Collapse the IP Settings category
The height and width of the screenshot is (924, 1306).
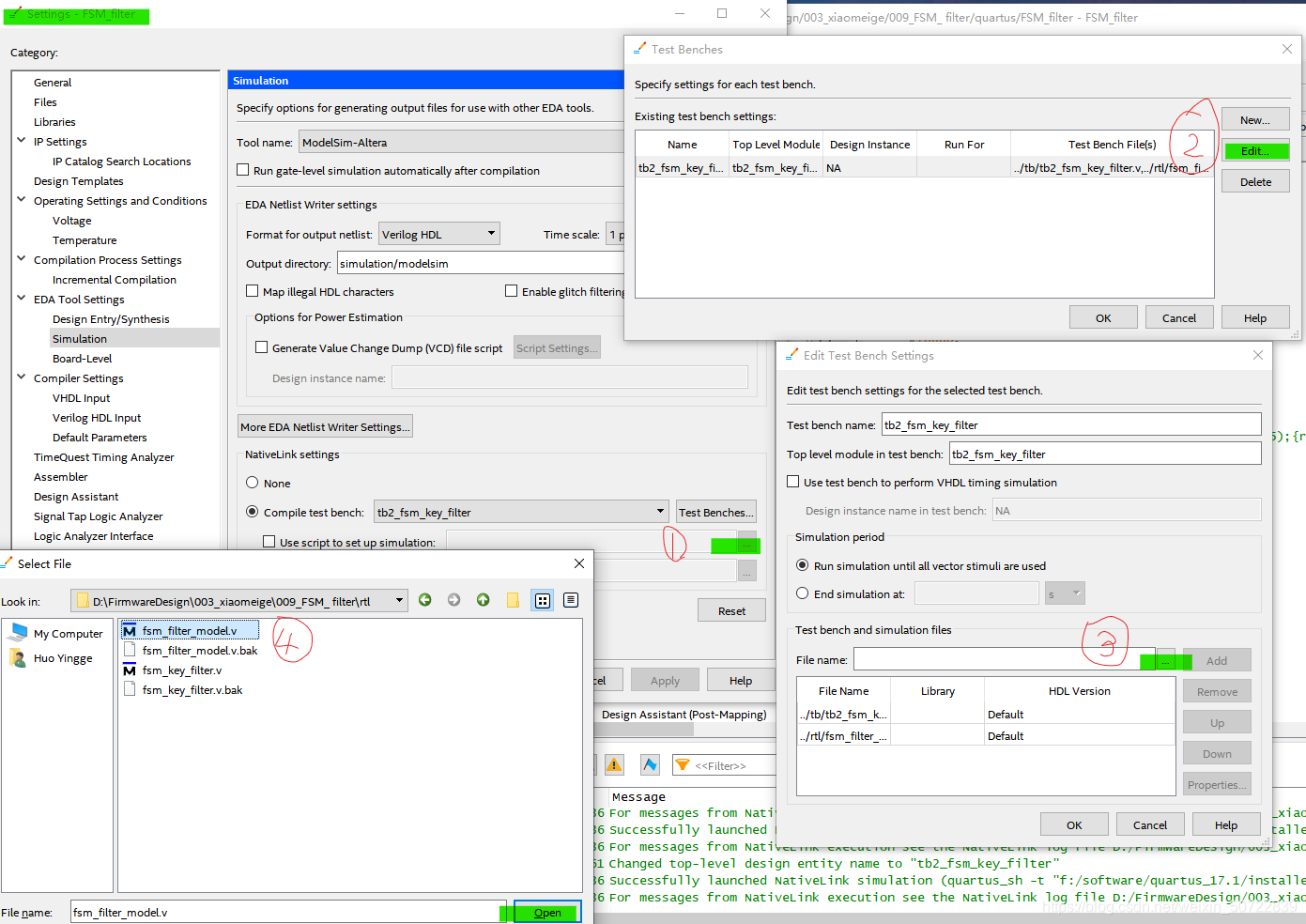[x=21, y=141]
